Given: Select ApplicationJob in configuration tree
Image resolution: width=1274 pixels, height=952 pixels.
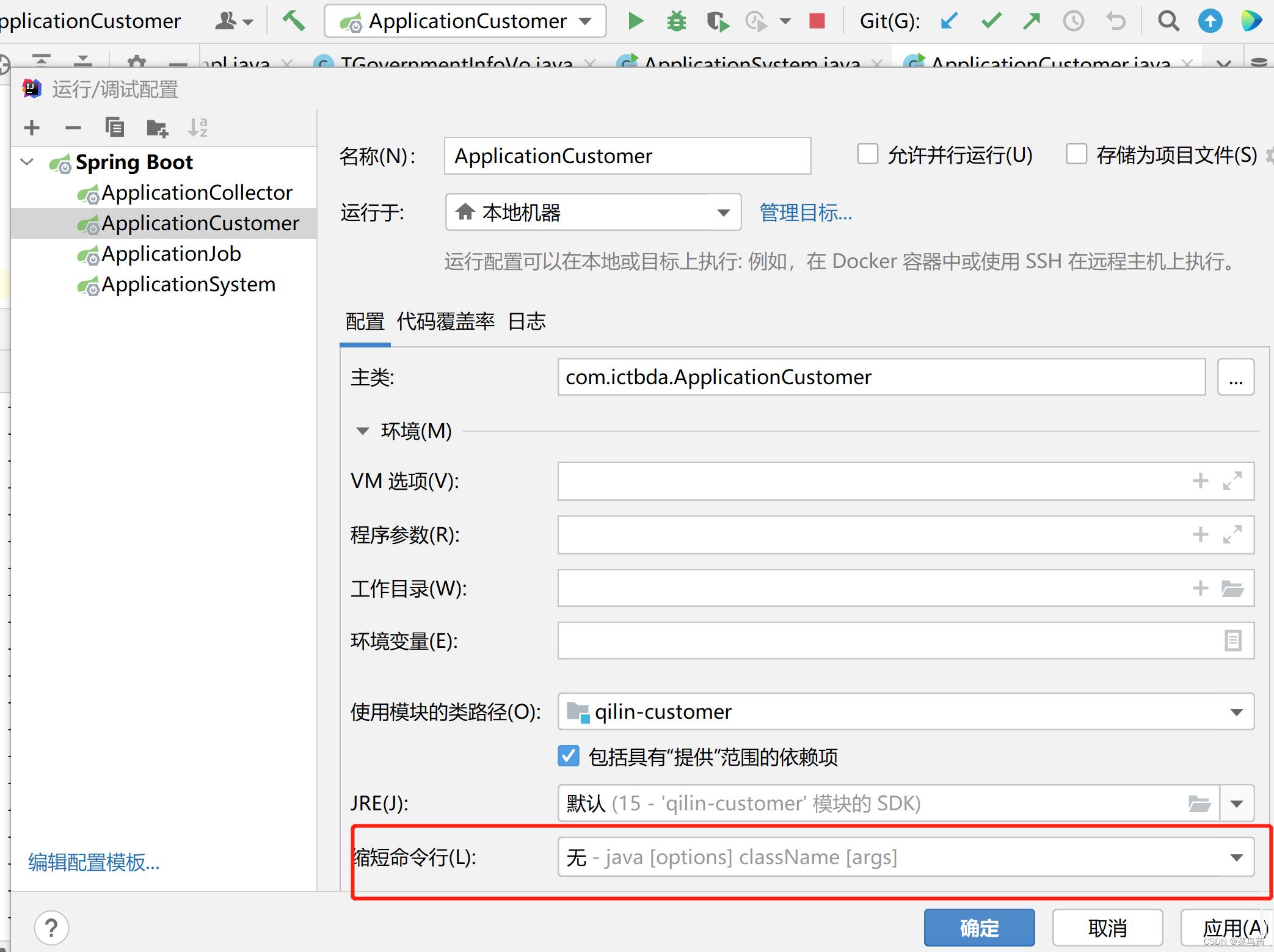Looking at the screenshot, I should click(x=171, y=254).
